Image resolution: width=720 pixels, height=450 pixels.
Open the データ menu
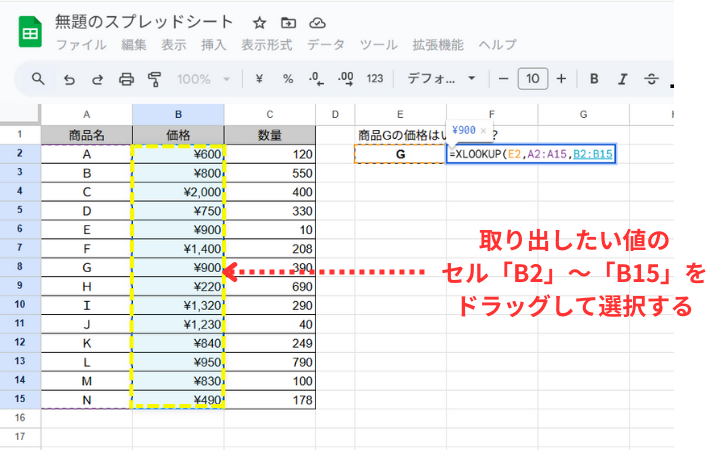click(x=326, y=45)
